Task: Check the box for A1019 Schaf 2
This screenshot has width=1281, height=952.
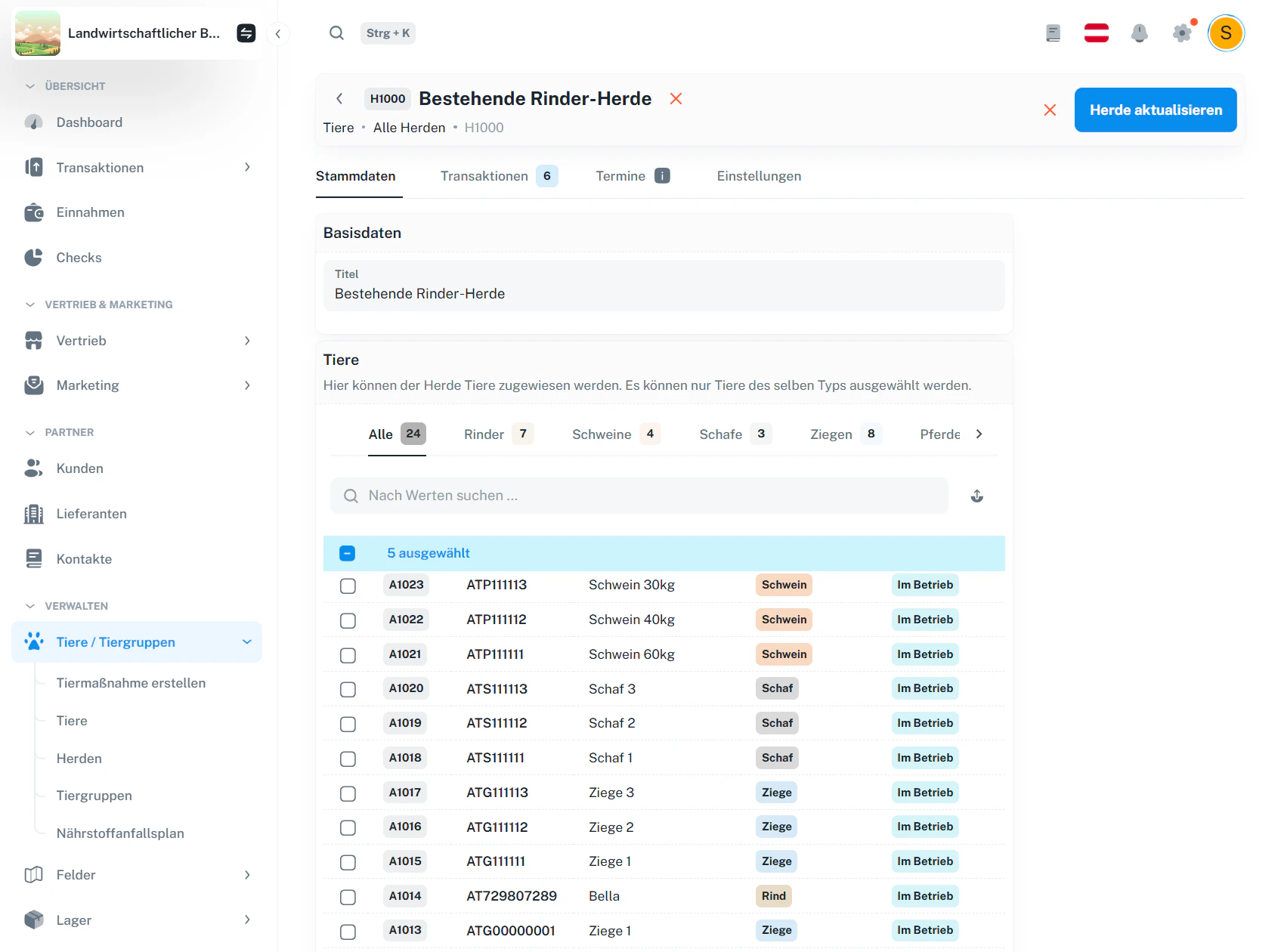Action: (x=348, y=724)
